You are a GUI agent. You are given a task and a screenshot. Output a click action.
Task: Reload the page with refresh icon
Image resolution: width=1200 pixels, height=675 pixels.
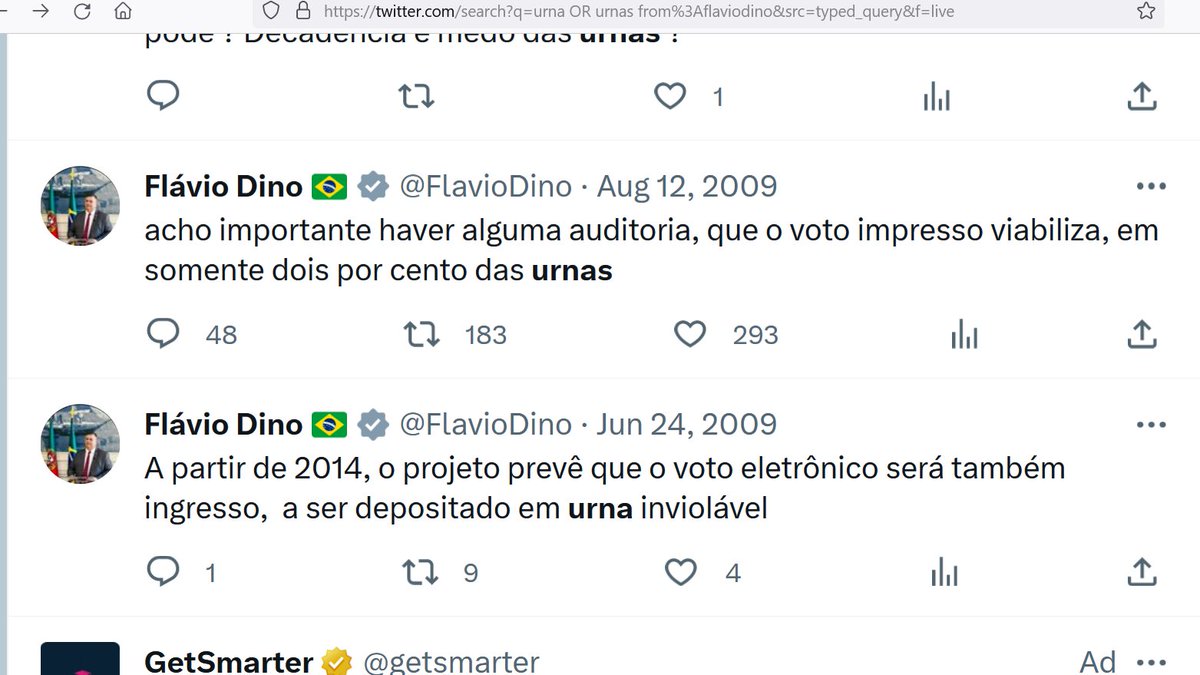coord(82,11)
